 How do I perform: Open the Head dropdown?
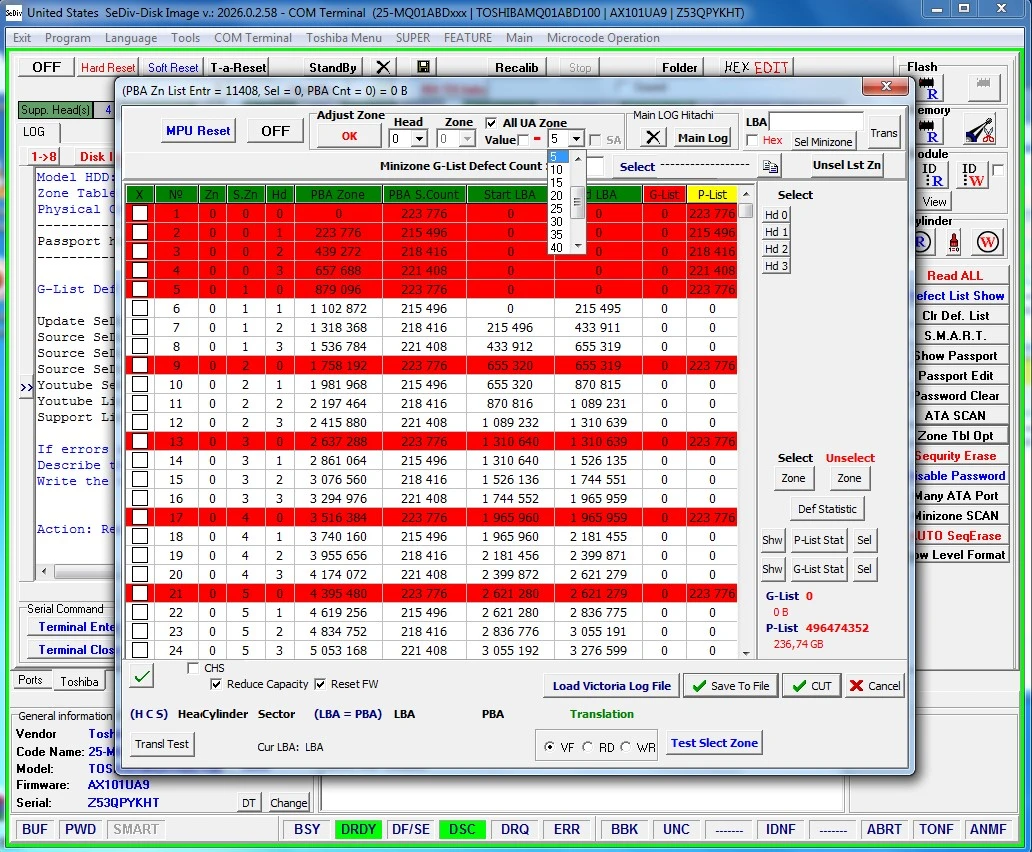419,139
